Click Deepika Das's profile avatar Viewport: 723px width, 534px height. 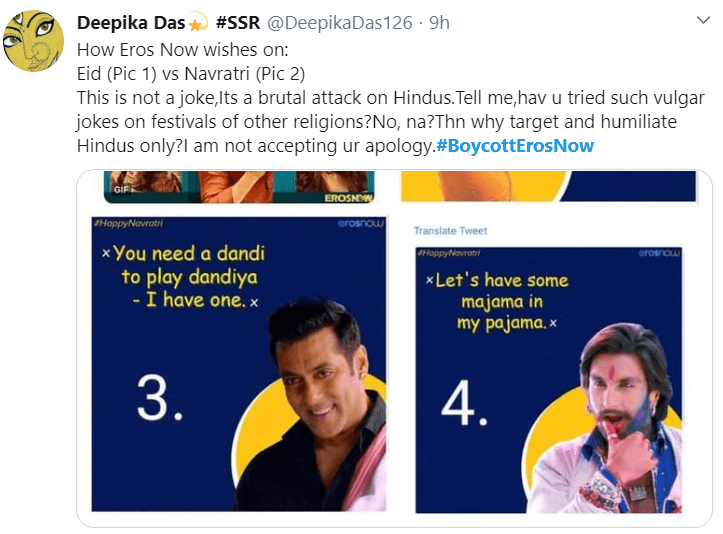point(35,42)
